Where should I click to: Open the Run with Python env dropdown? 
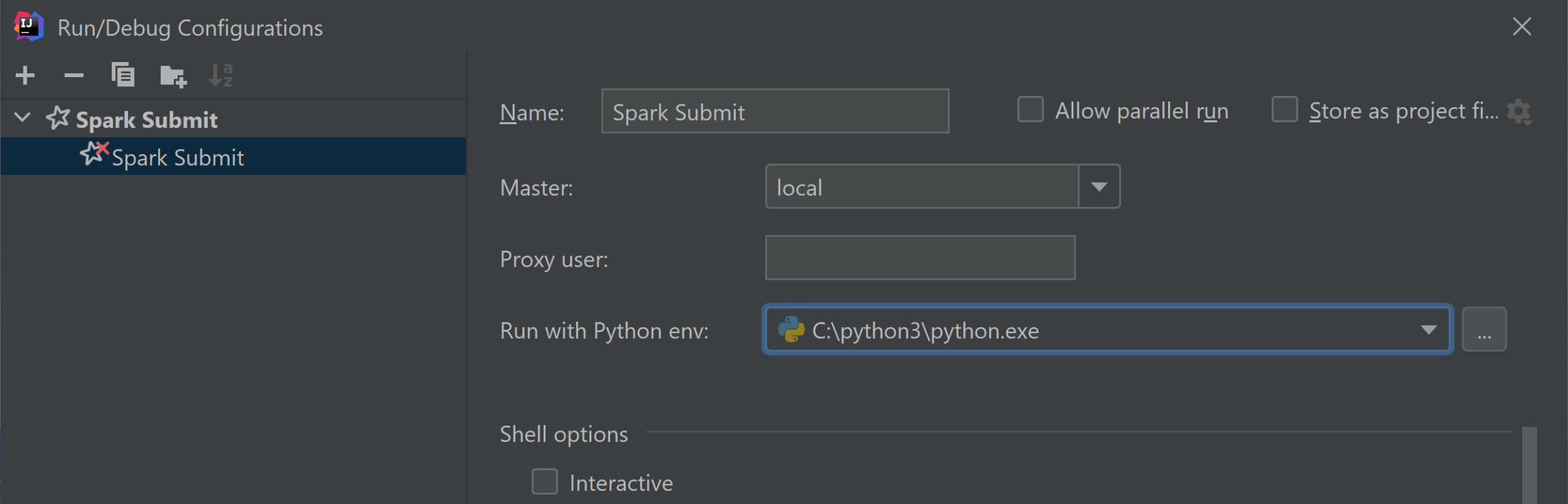point(1429,330)
